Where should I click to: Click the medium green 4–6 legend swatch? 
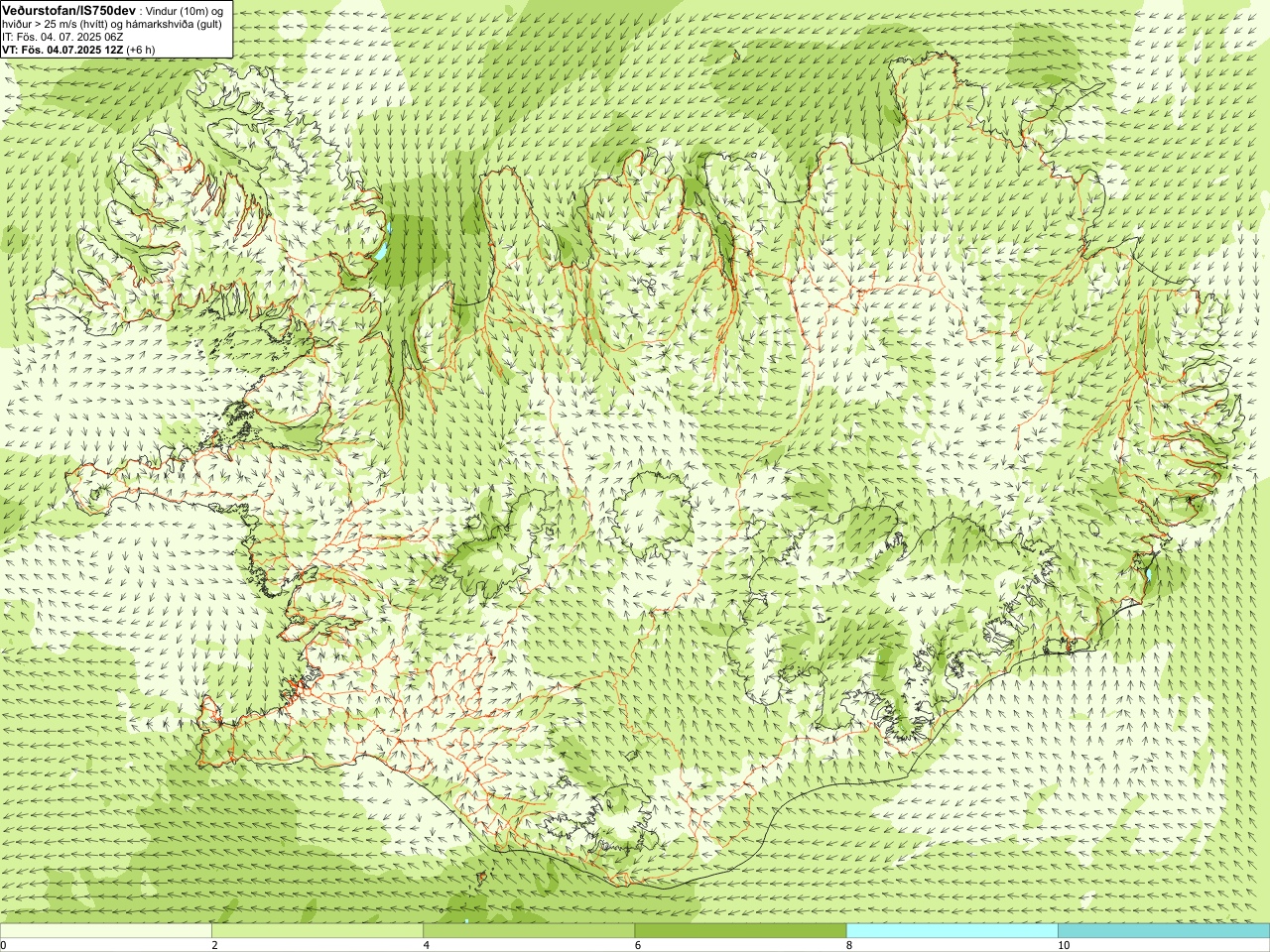(x=529, y=931)
